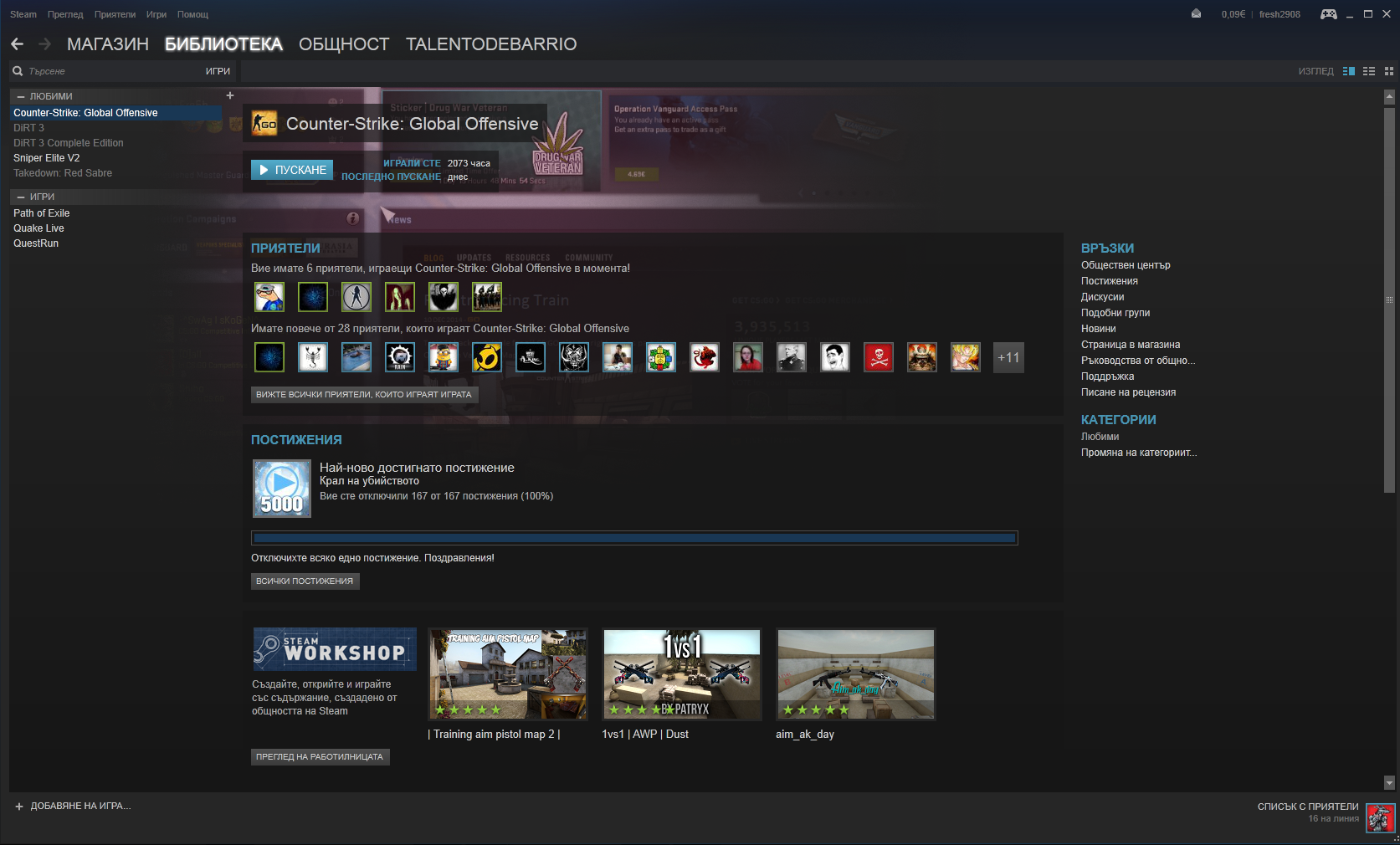Open the 'Страница в магазина' link

1131,345
